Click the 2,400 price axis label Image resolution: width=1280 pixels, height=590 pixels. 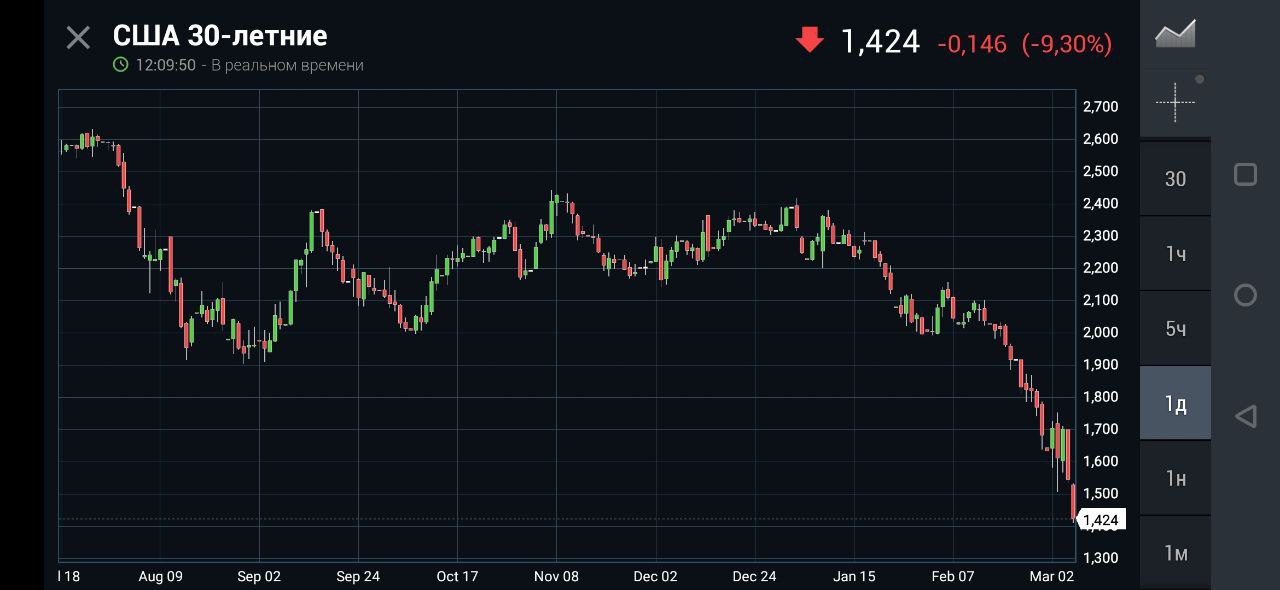click(x=1100, y=203)
